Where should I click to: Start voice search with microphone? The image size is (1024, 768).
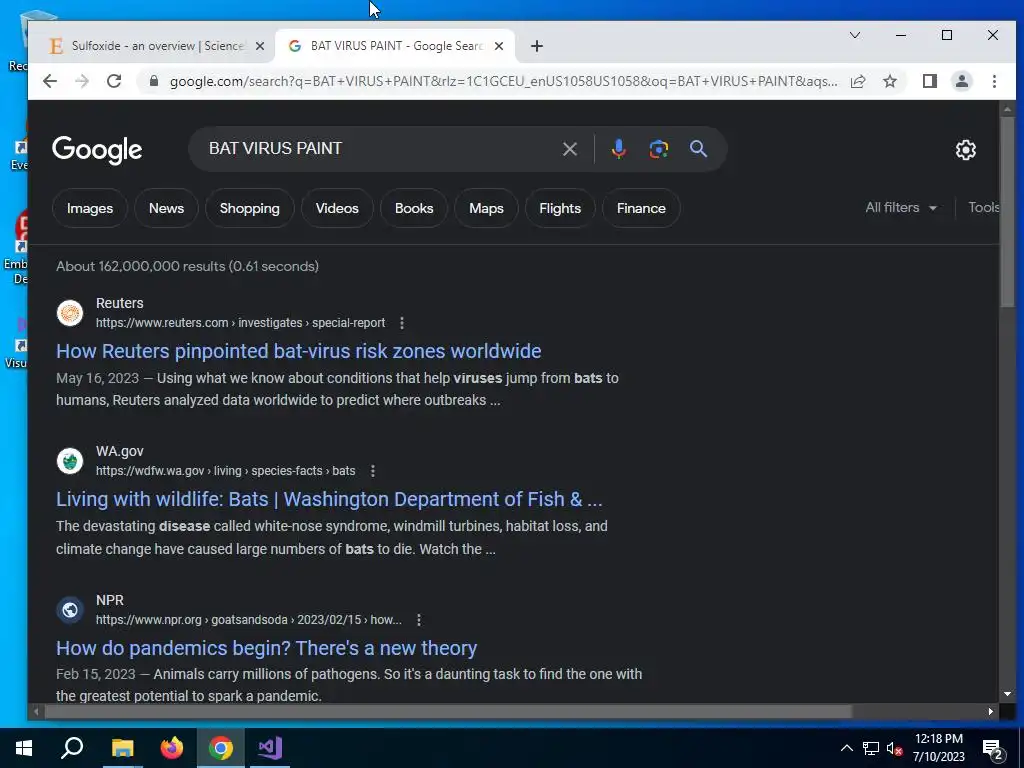618,149
